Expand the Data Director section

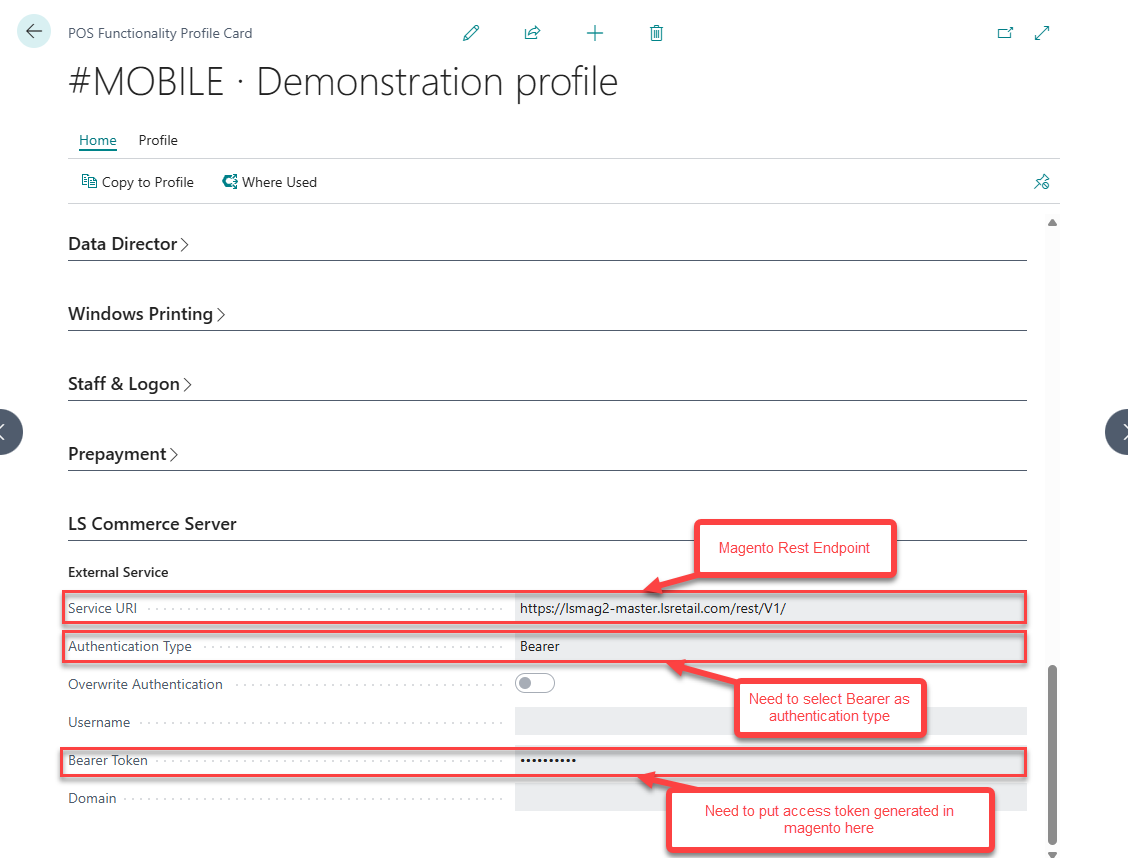pos(128,244)
